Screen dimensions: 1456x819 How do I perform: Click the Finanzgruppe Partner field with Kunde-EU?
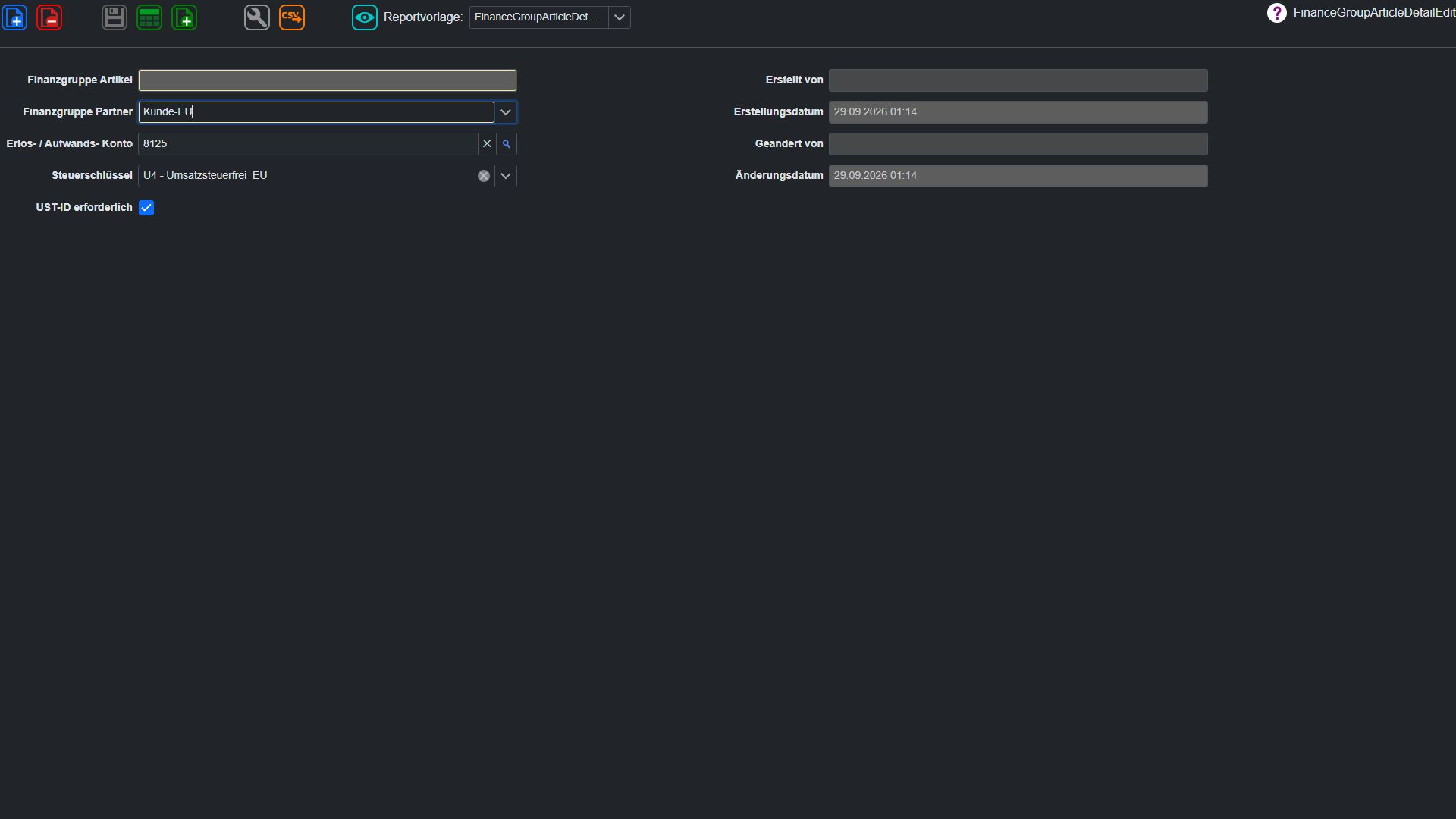click(x=316, y=112)
